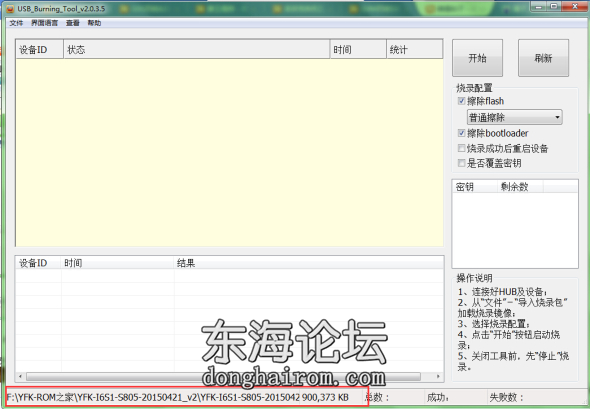Toggle the 擦除bootloader checkbox
This screenshot has width=590, height=409.
(461, 133)
